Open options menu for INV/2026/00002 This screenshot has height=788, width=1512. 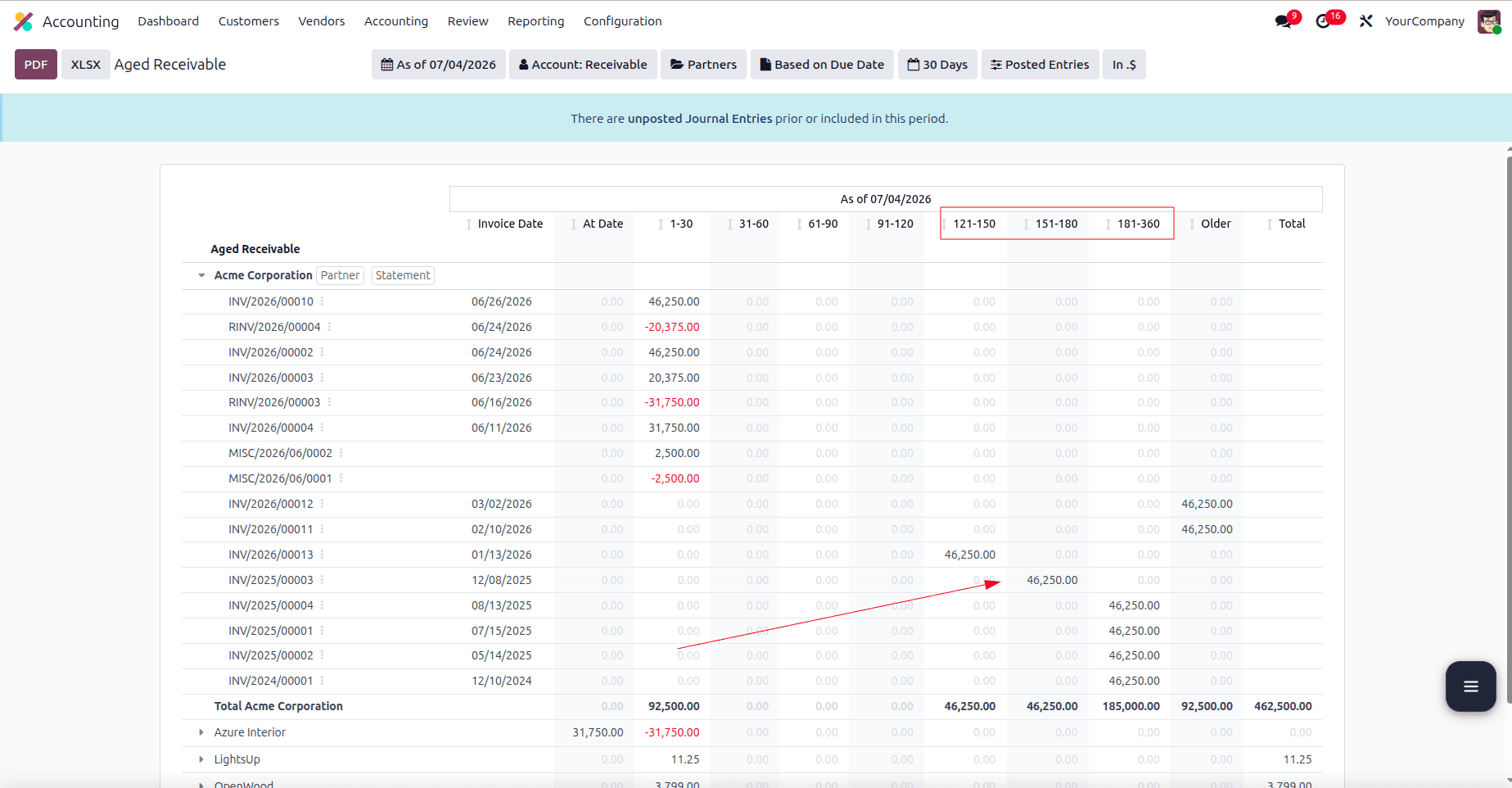[x=322, y=352]
